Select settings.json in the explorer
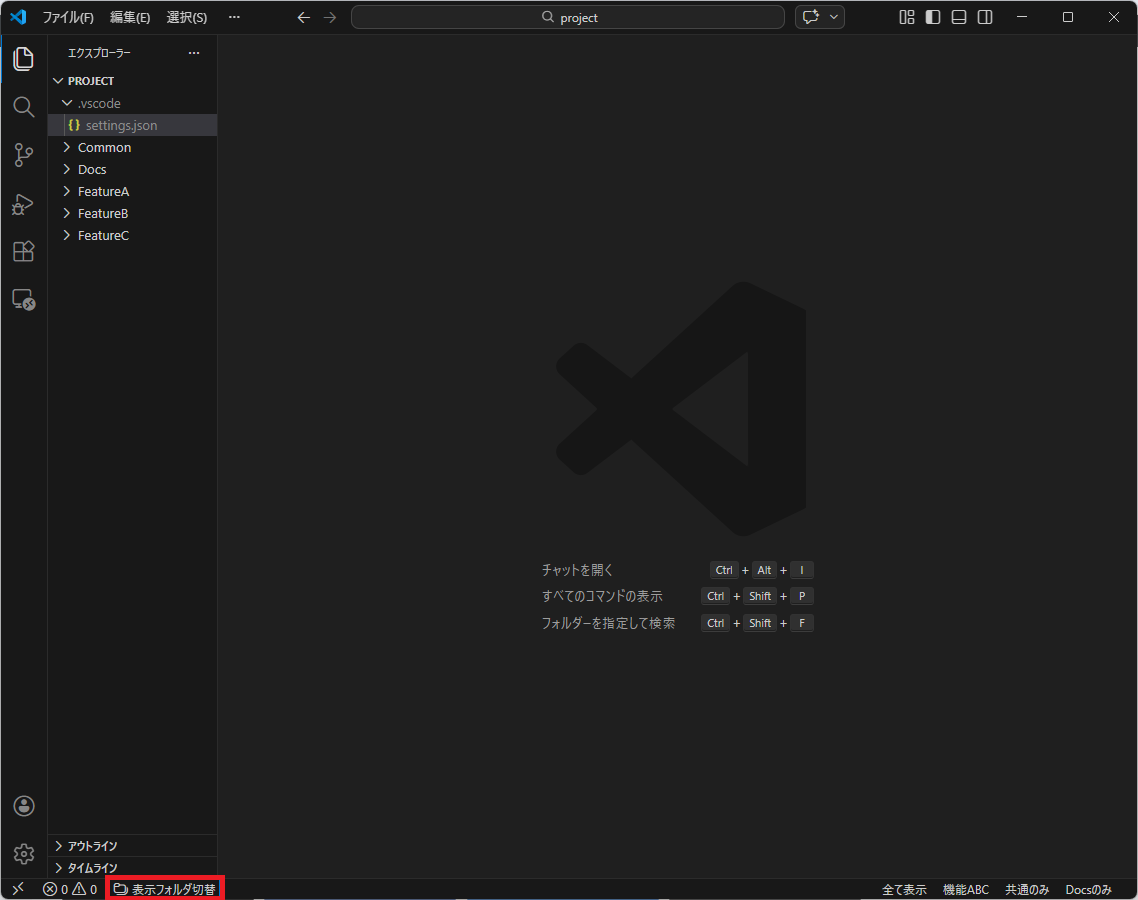Image resolution: width=1138 pixels, height=900 pixels. click(121, 125)
